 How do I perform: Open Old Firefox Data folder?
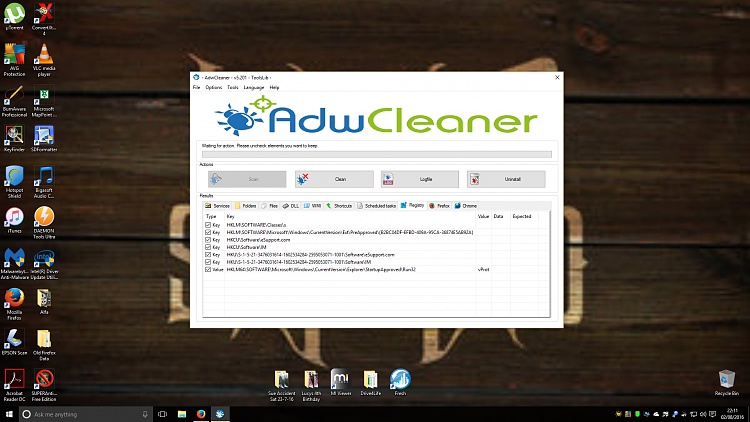(44, 344)
